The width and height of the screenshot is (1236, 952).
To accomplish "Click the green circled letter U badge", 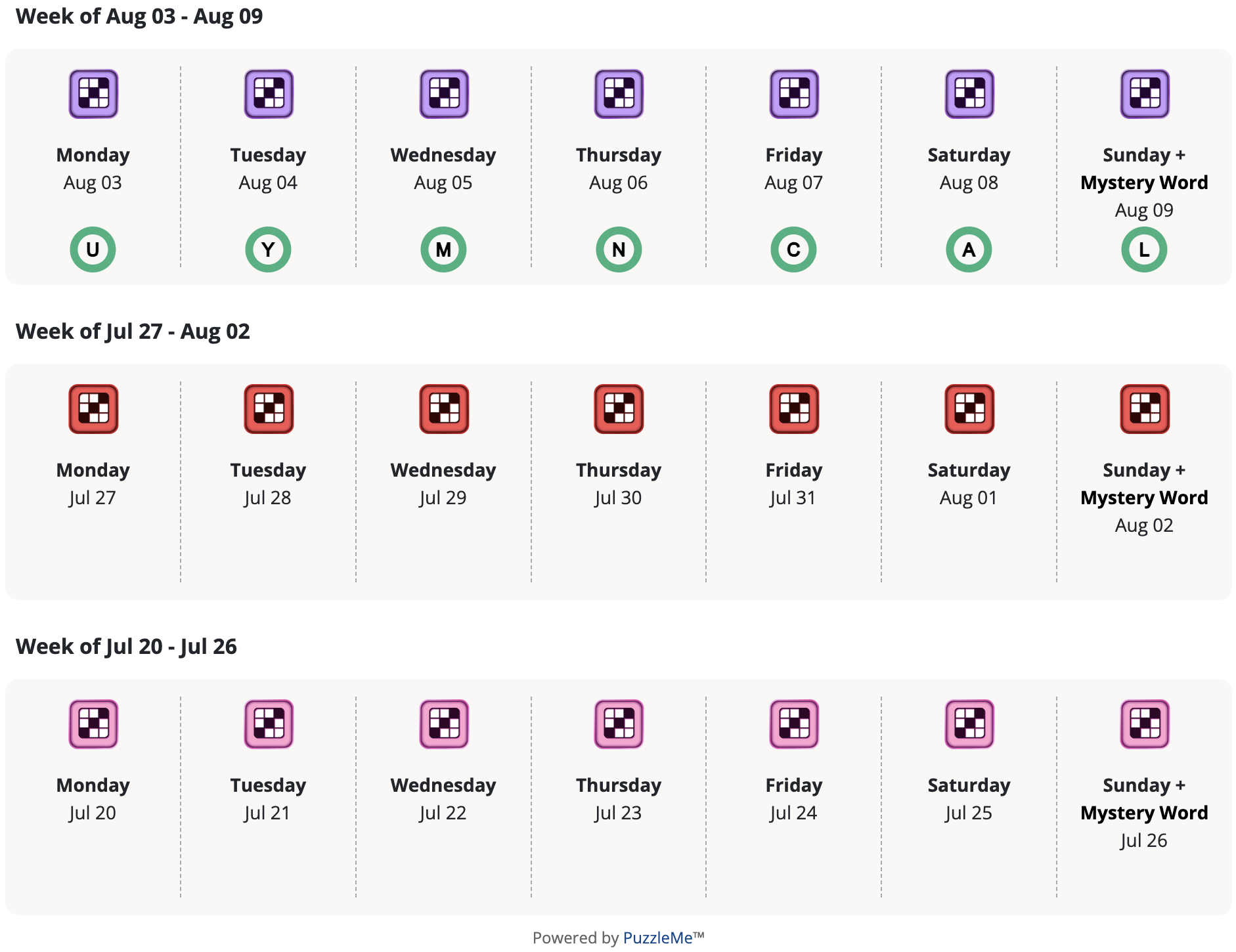I will (93, 249).
